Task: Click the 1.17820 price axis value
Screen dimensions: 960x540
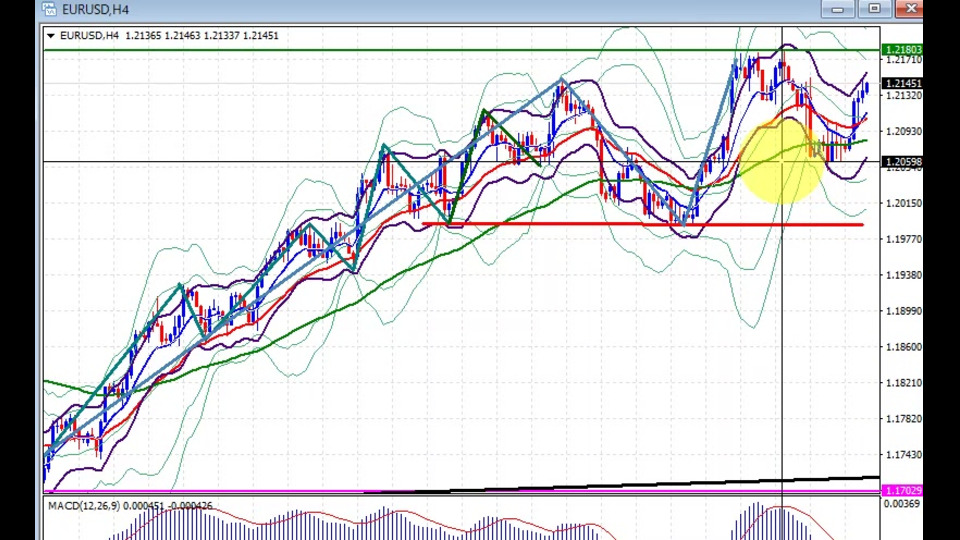Action: click(904, 419)
